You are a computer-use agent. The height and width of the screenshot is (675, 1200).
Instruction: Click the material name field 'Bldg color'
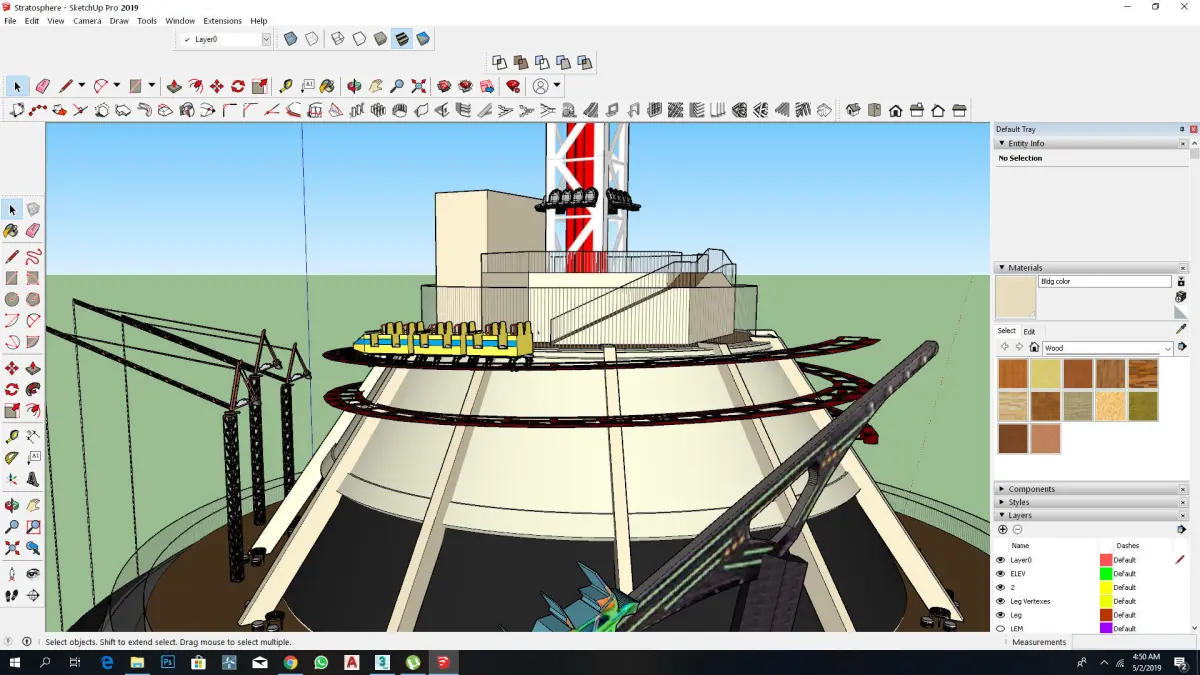(1104, 282)
